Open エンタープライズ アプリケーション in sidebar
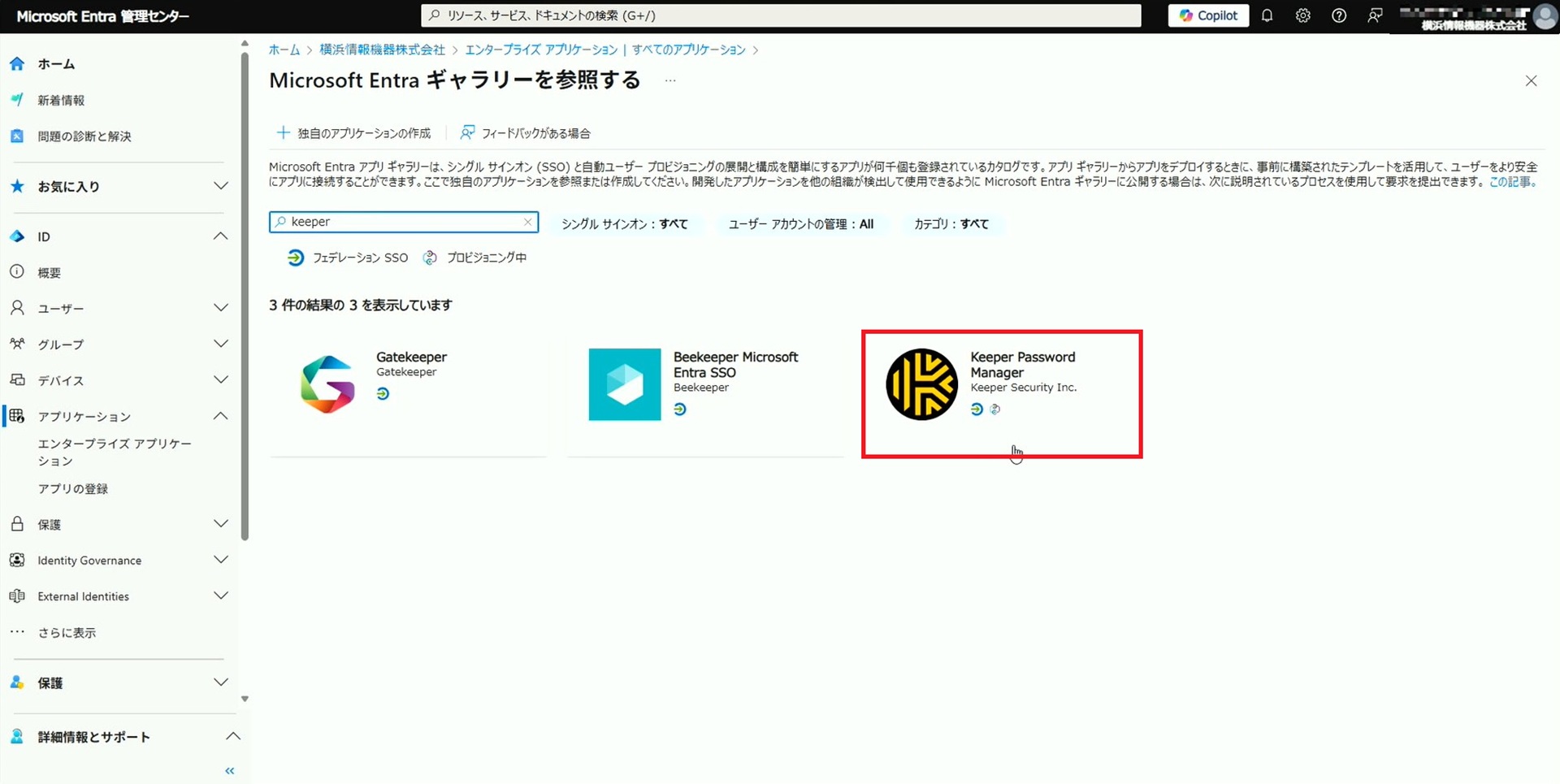The width and height of the screenshot is (1560, 784). coord(114,452)
